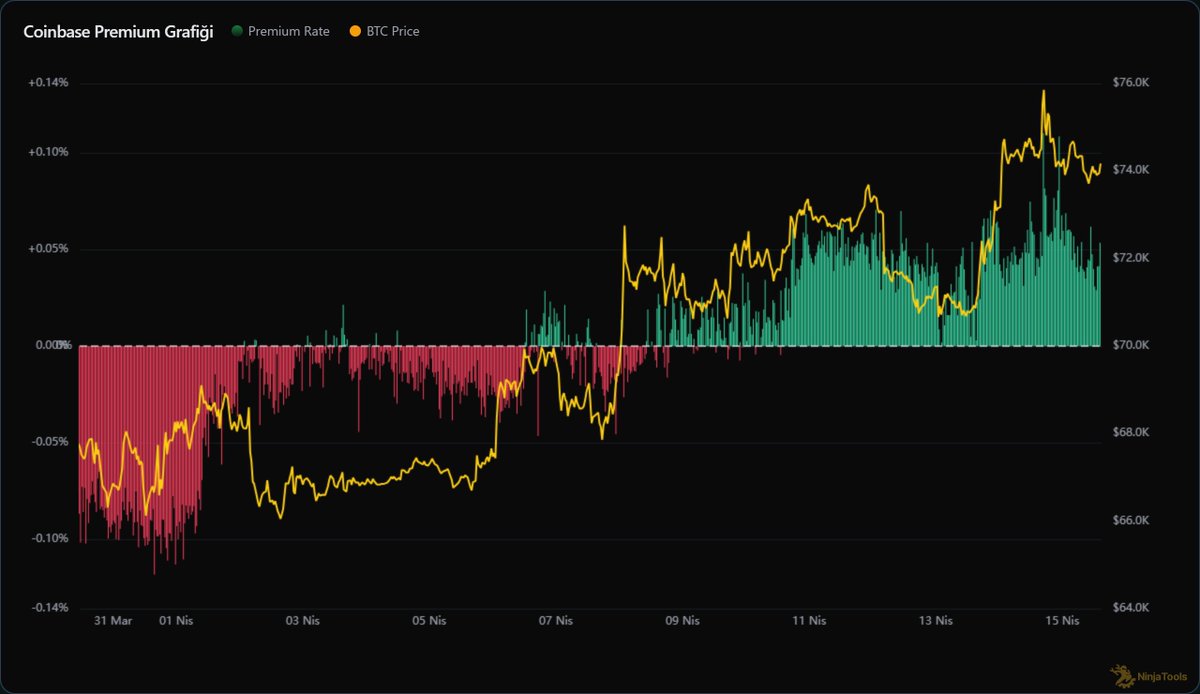The width and height of the screenshot is (1200, 694).
Task: Click the Coinbase Premium Grafiği title
Action: coord(118,31)
